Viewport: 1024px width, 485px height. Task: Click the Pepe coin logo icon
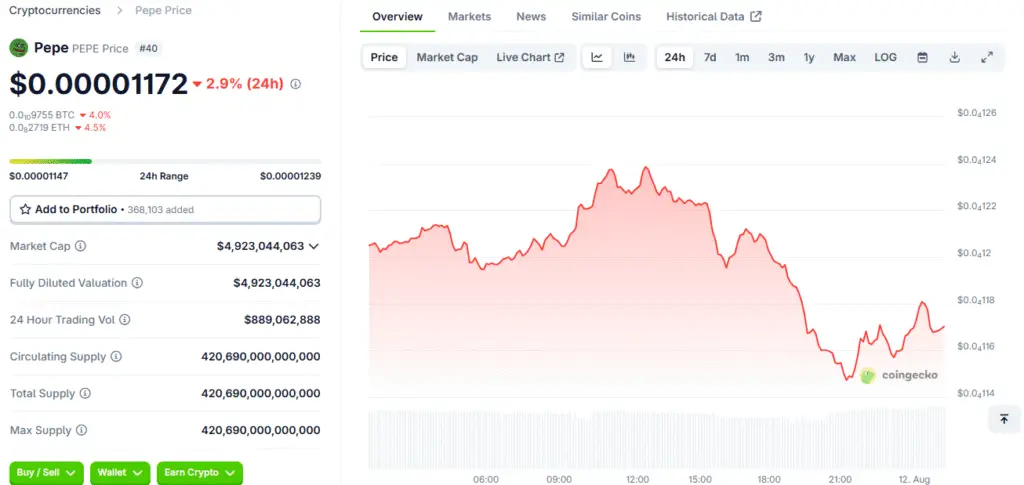pyautogui.click(x=18, y=48)
